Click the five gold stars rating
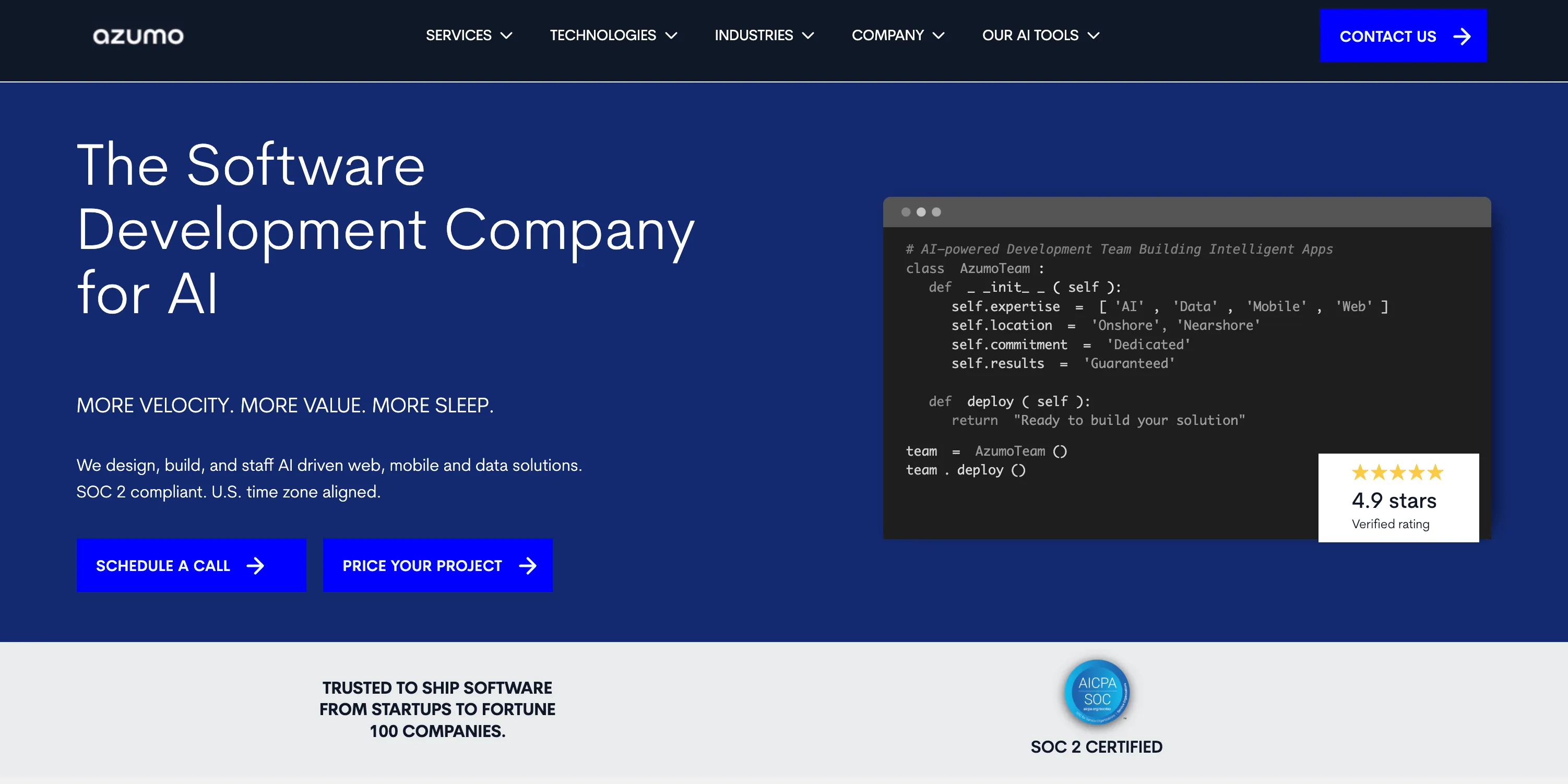This screenshot has width=1568, height=784. click(1397, 472)
